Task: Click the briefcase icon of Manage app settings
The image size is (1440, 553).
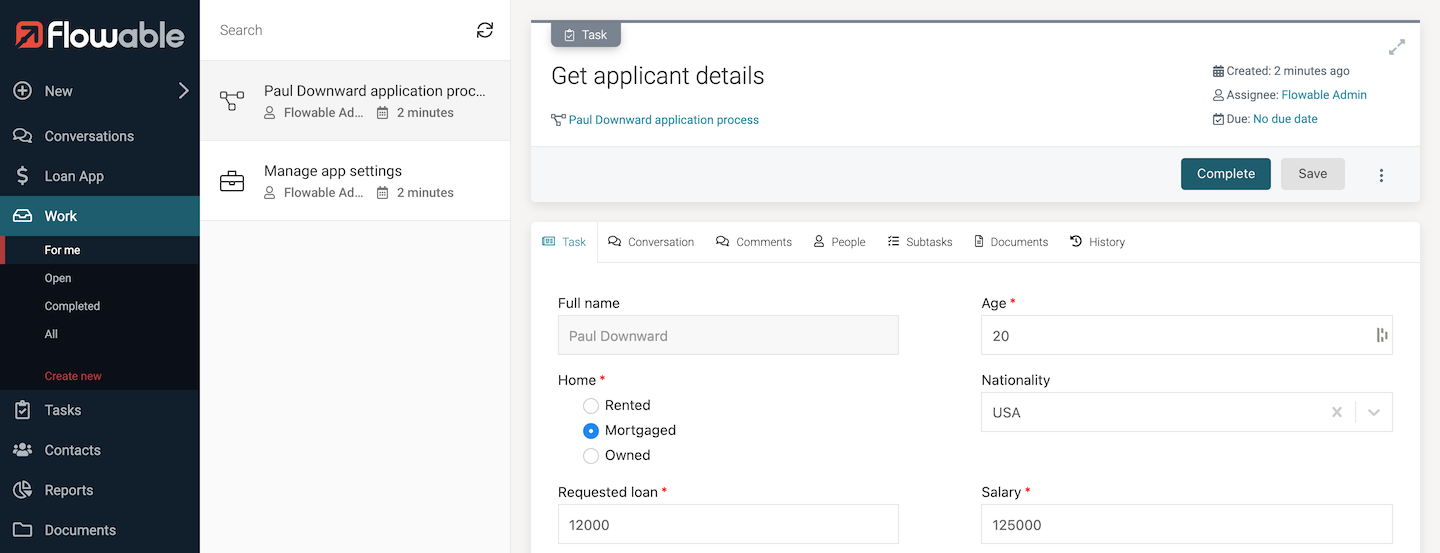Action: point(232,181)
